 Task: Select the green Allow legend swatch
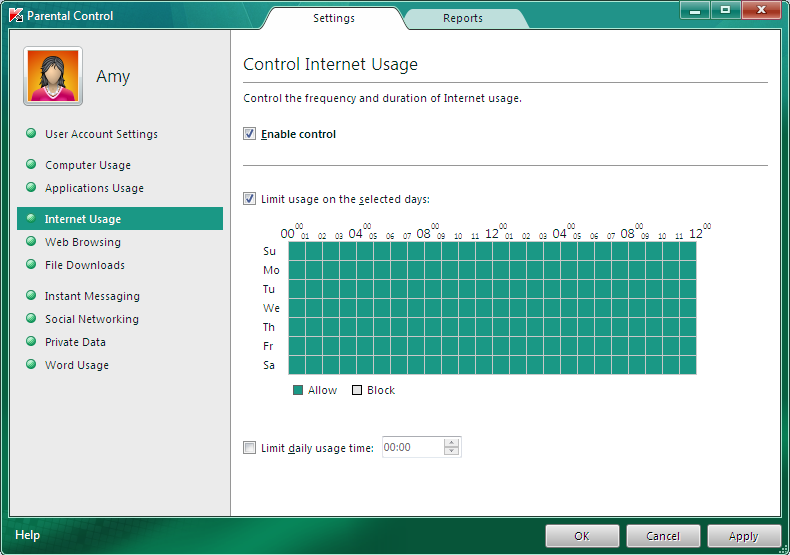click(298, 390)
